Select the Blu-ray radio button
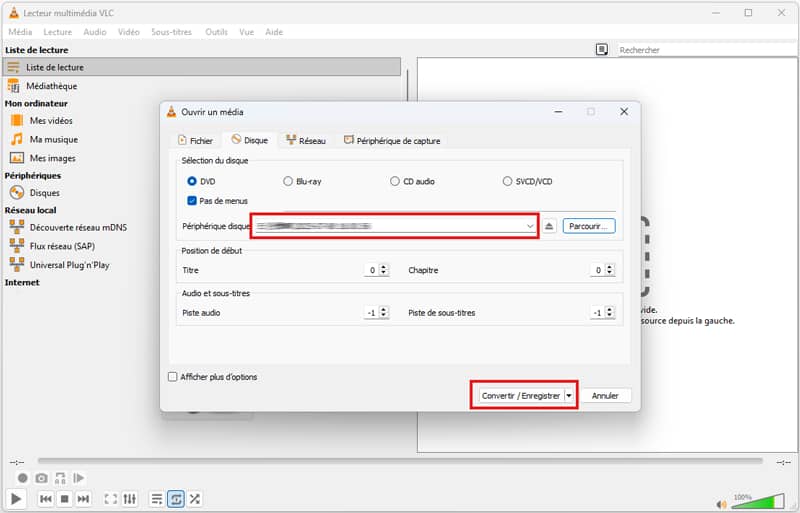 click(x=288, y=181)
